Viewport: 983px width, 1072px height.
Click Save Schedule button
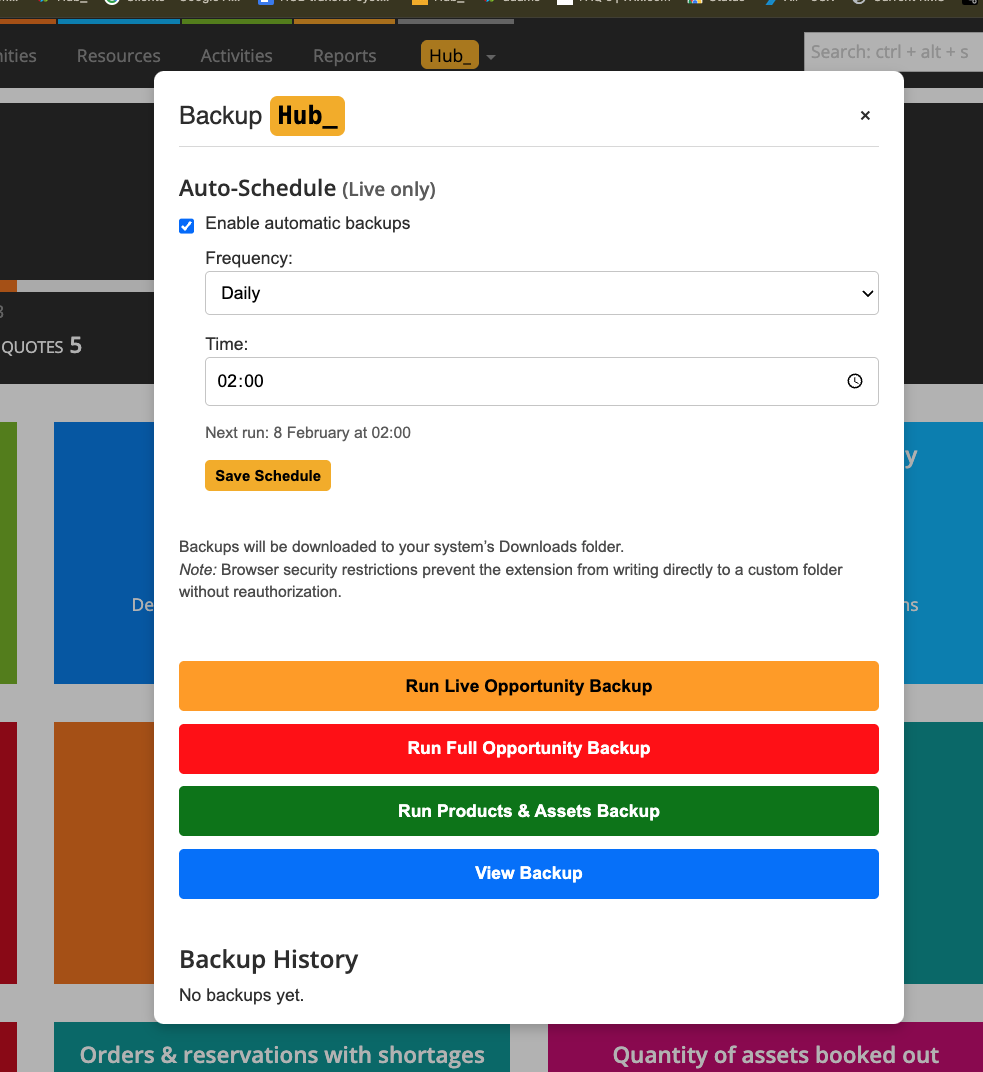click(x=268, y=476)
